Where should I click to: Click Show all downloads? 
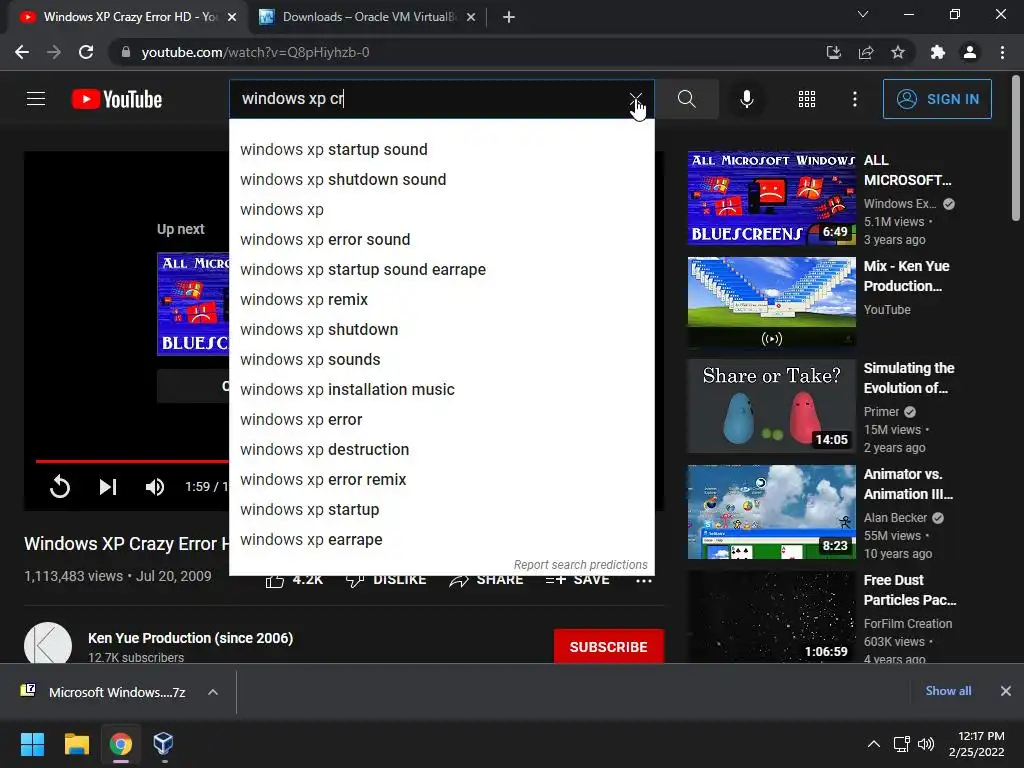pyautogui.click(x=948, y=691)
